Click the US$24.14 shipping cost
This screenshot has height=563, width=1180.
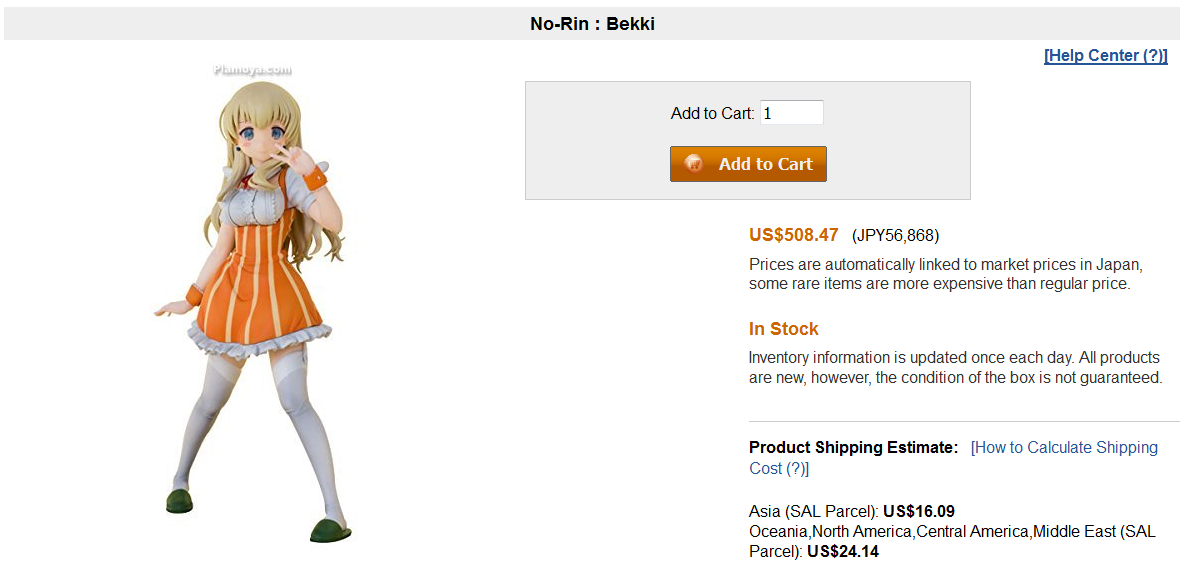(x=843, y=551)
